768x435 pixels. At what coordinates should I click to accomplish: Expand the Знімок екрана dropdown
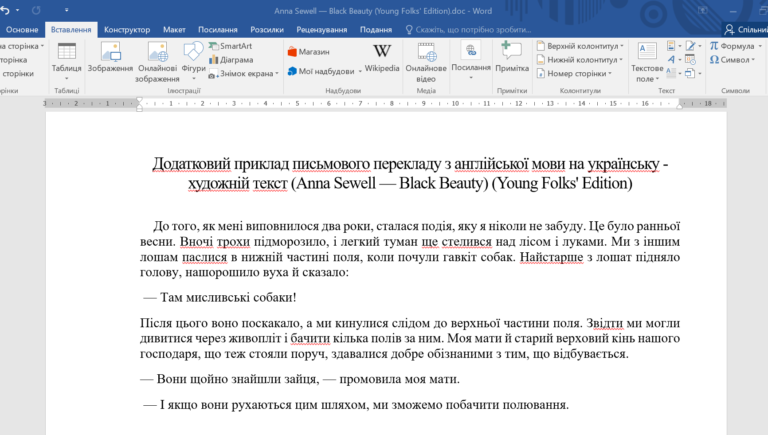point(277,73)
